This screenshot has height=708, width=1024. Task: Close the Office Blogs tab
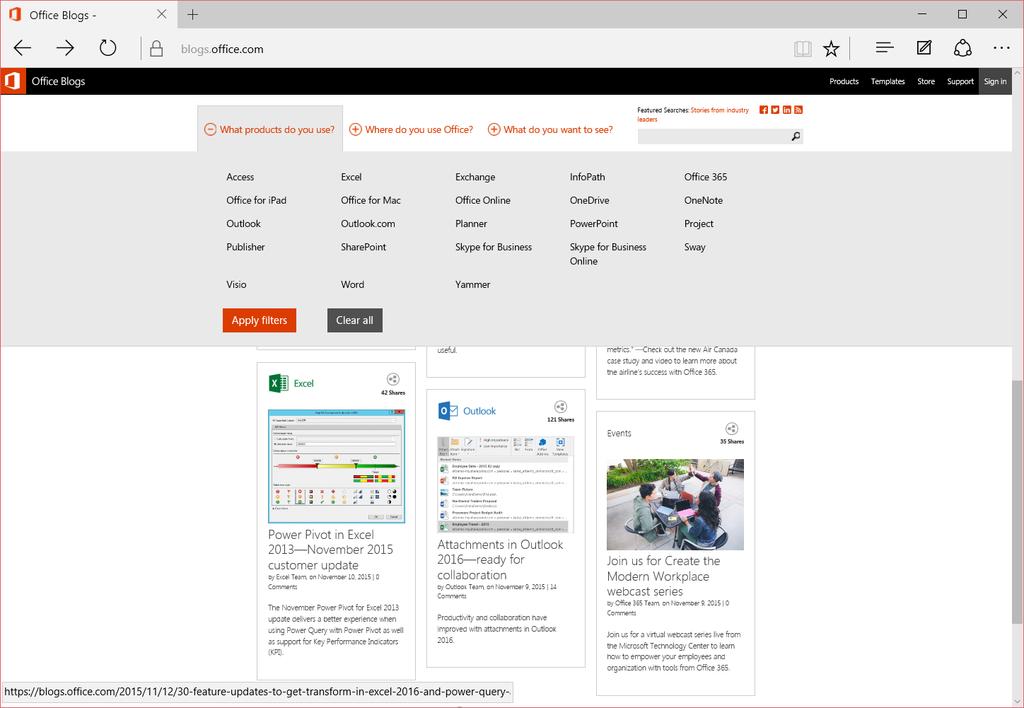(162, 14)
